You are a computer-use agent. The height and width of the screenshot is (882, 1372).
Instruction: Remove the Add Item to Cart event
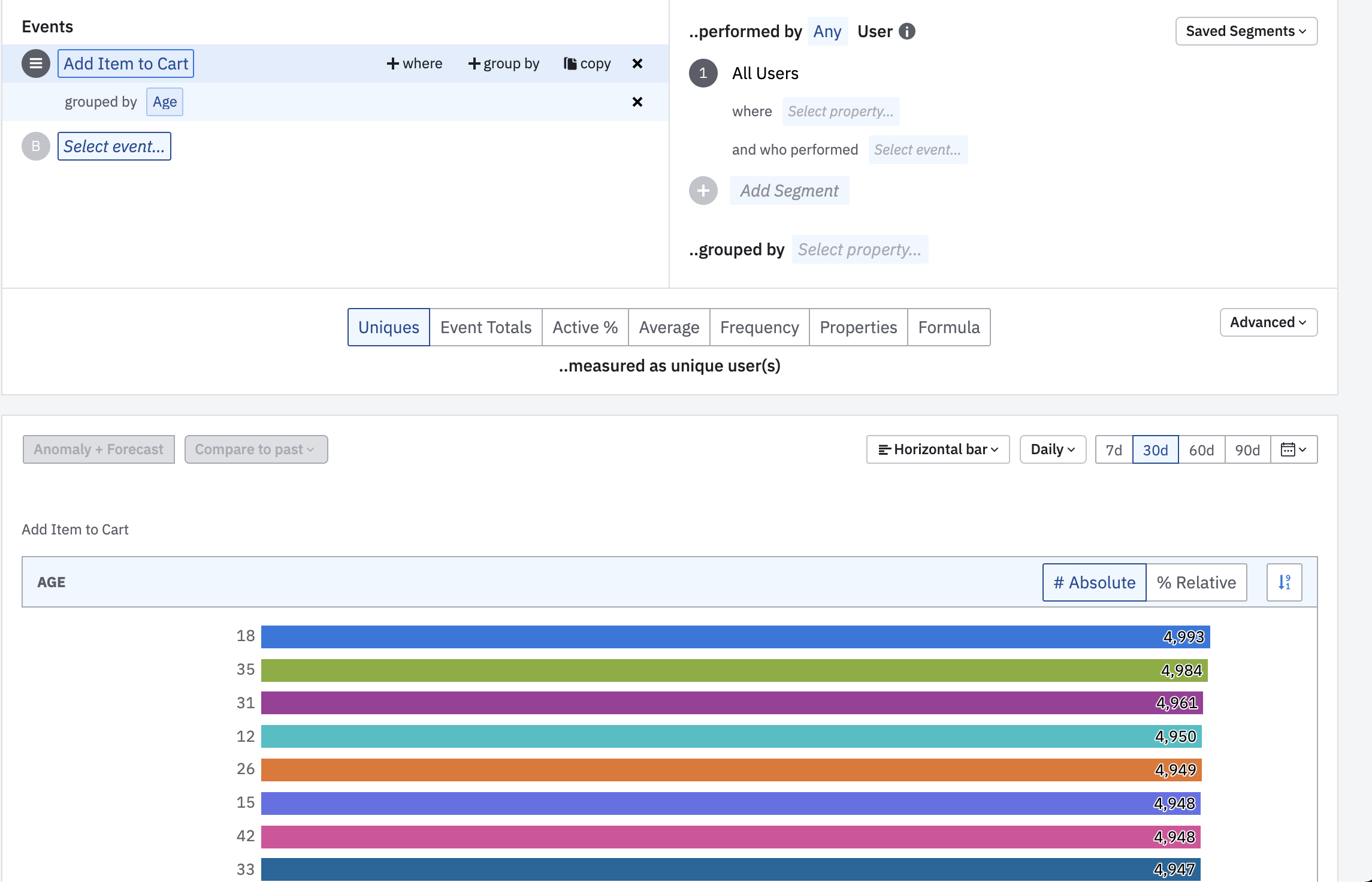[x=637, y=64]
